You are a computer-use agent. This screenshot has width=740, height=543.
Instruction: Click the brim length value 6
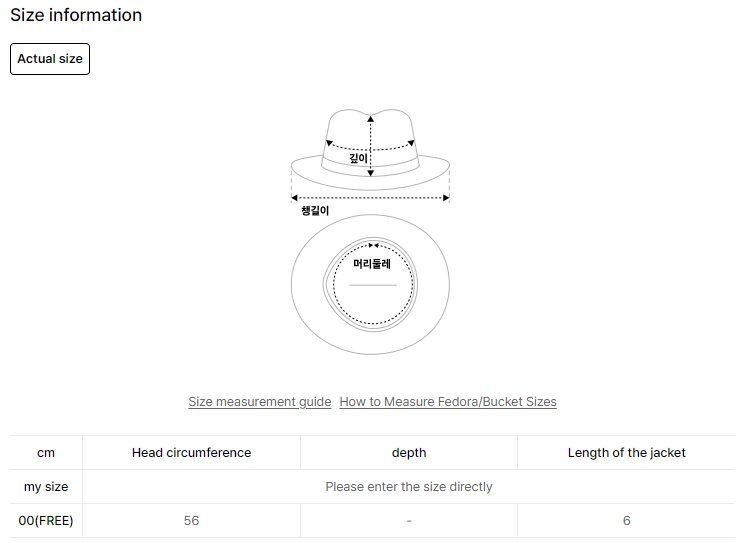point(627,521)
